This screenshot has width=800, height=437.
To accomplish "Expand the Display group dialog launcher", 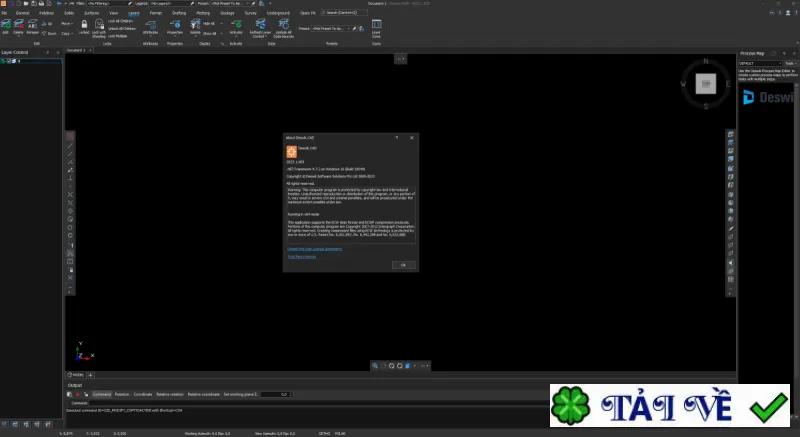I will click(222, 44).
